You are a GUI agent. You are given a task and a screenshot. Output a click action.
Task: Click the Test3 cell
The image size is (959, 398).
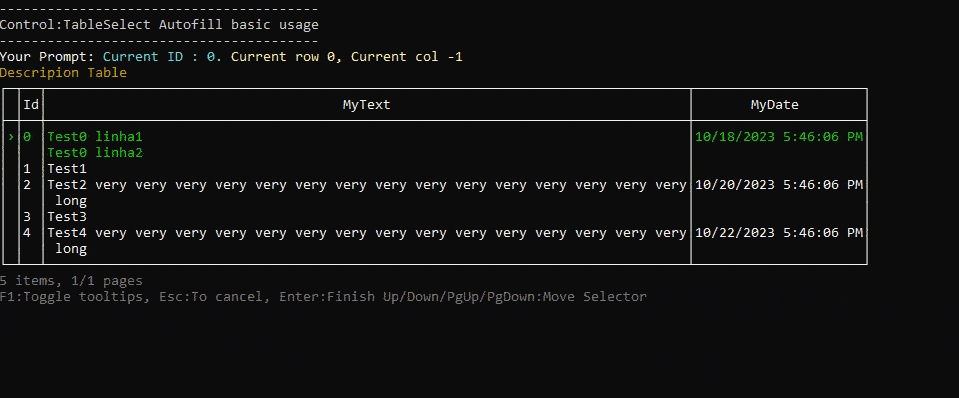tap(67, 216)
